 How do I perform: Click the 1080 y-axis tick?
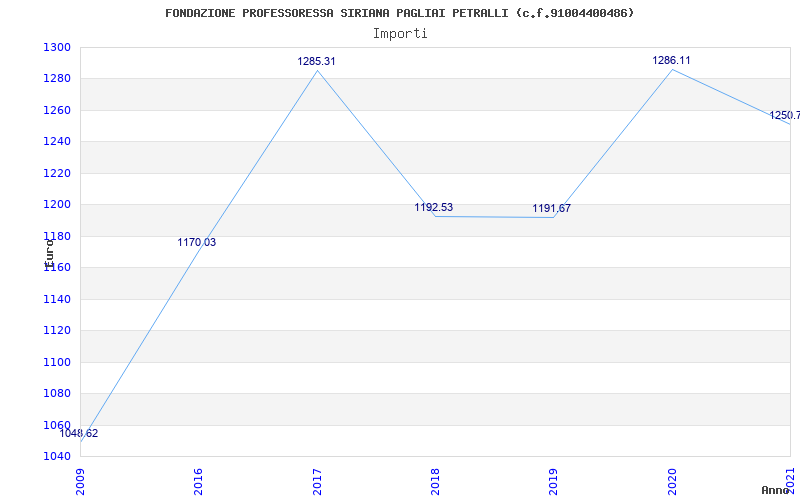[57, 394]
